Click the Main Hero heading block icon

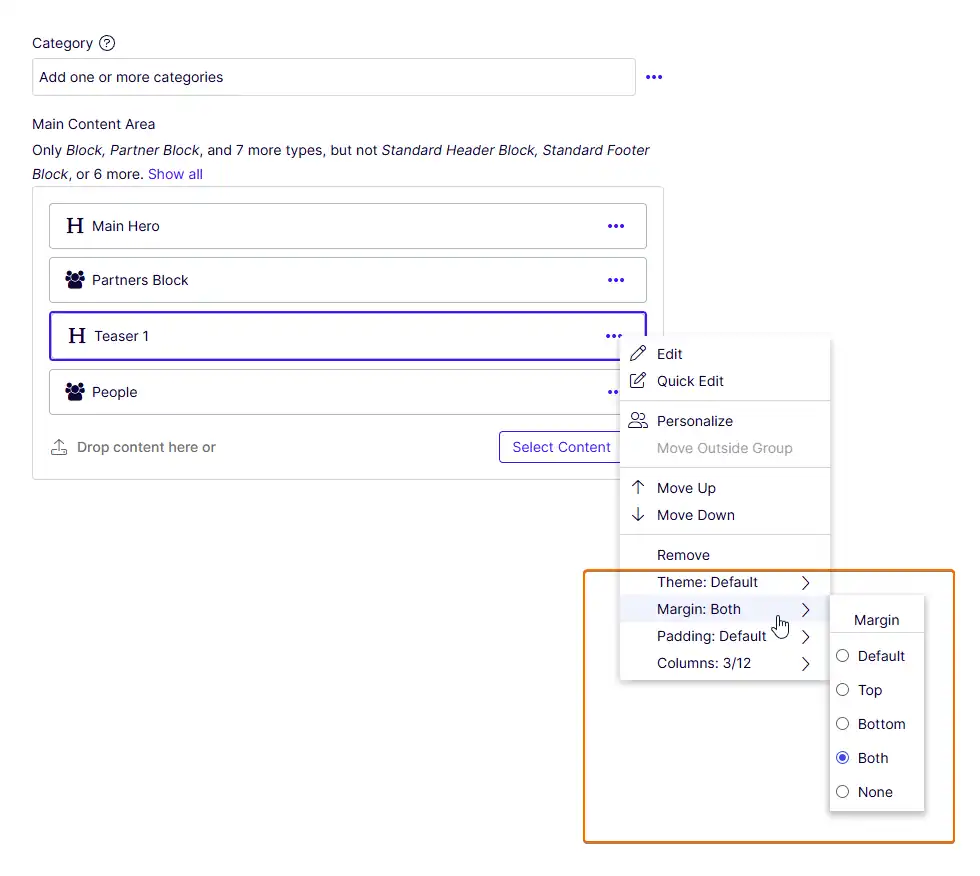point(75,226)
